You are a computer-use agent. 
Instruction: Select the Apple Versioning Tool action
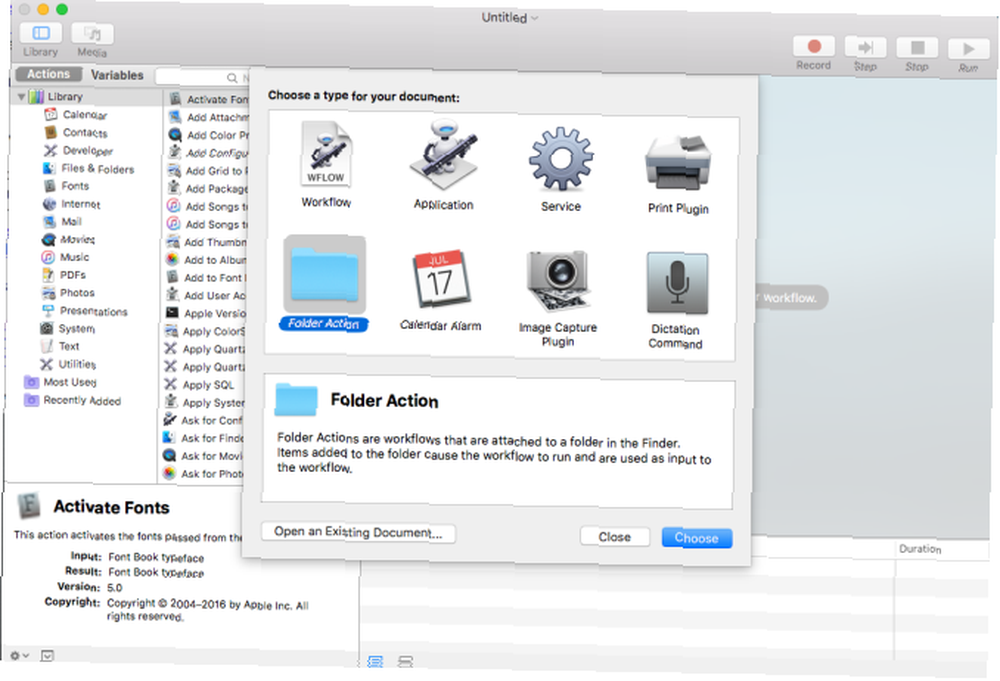(x=205, y=313)
